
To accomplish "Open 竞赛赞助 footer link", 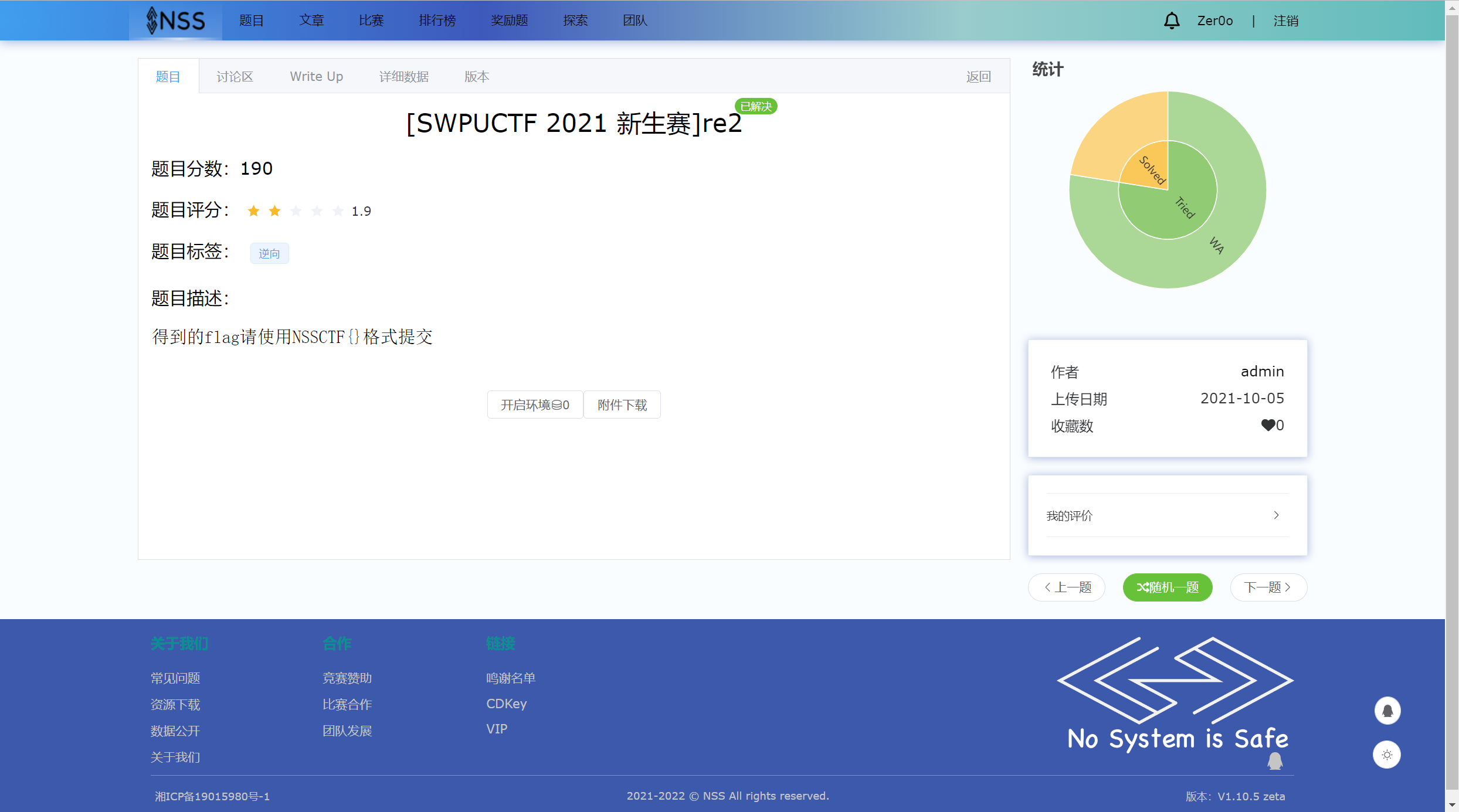I will [x=347, y=678].
